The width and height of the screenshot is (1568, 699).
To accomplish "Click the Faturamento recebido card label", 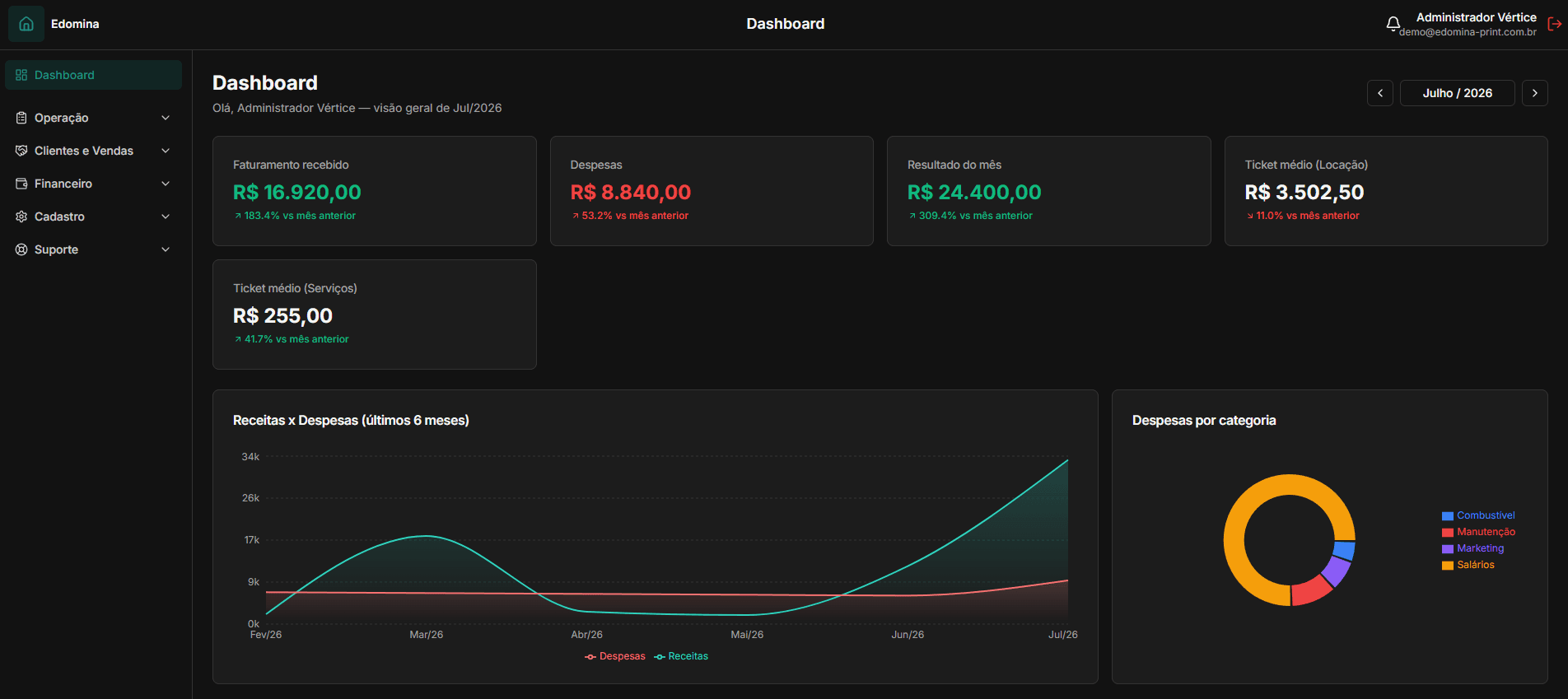I will pyautogui.click(x=291, y=165).
